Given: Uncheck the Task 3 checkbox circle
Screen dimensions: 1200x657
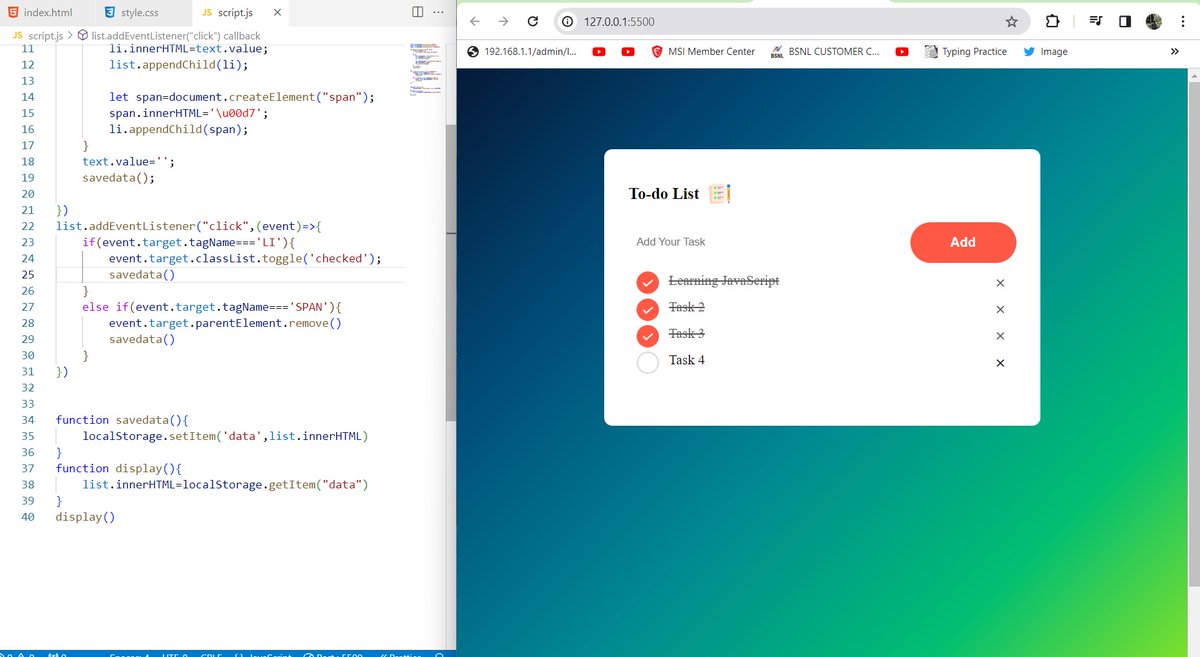Looking at the screenshot, I should click(x=647, y=335).
